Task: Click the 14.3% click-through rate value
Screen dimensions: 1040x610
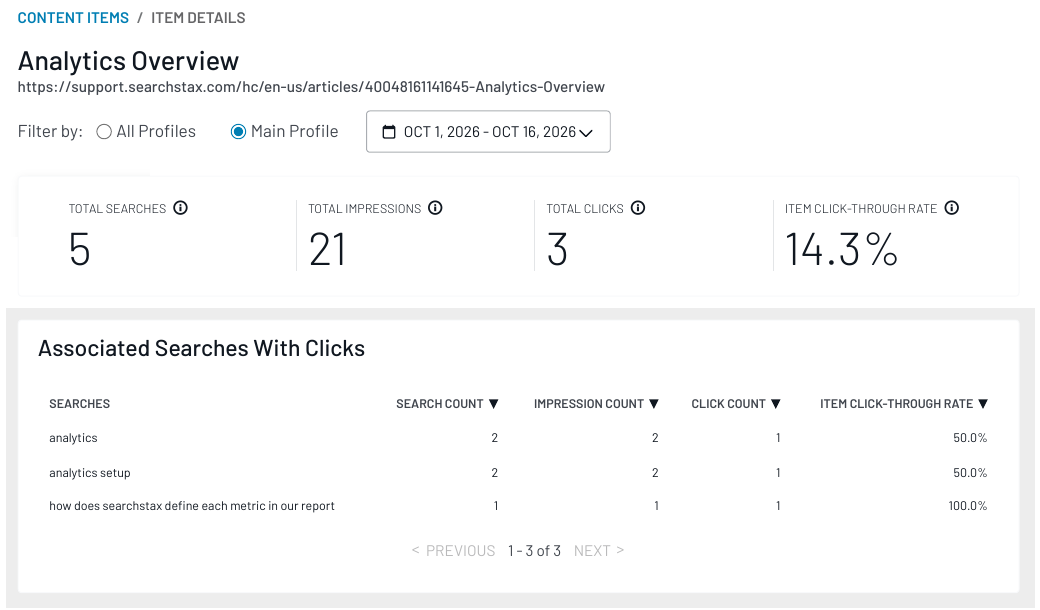Action: tap(841, 250)
